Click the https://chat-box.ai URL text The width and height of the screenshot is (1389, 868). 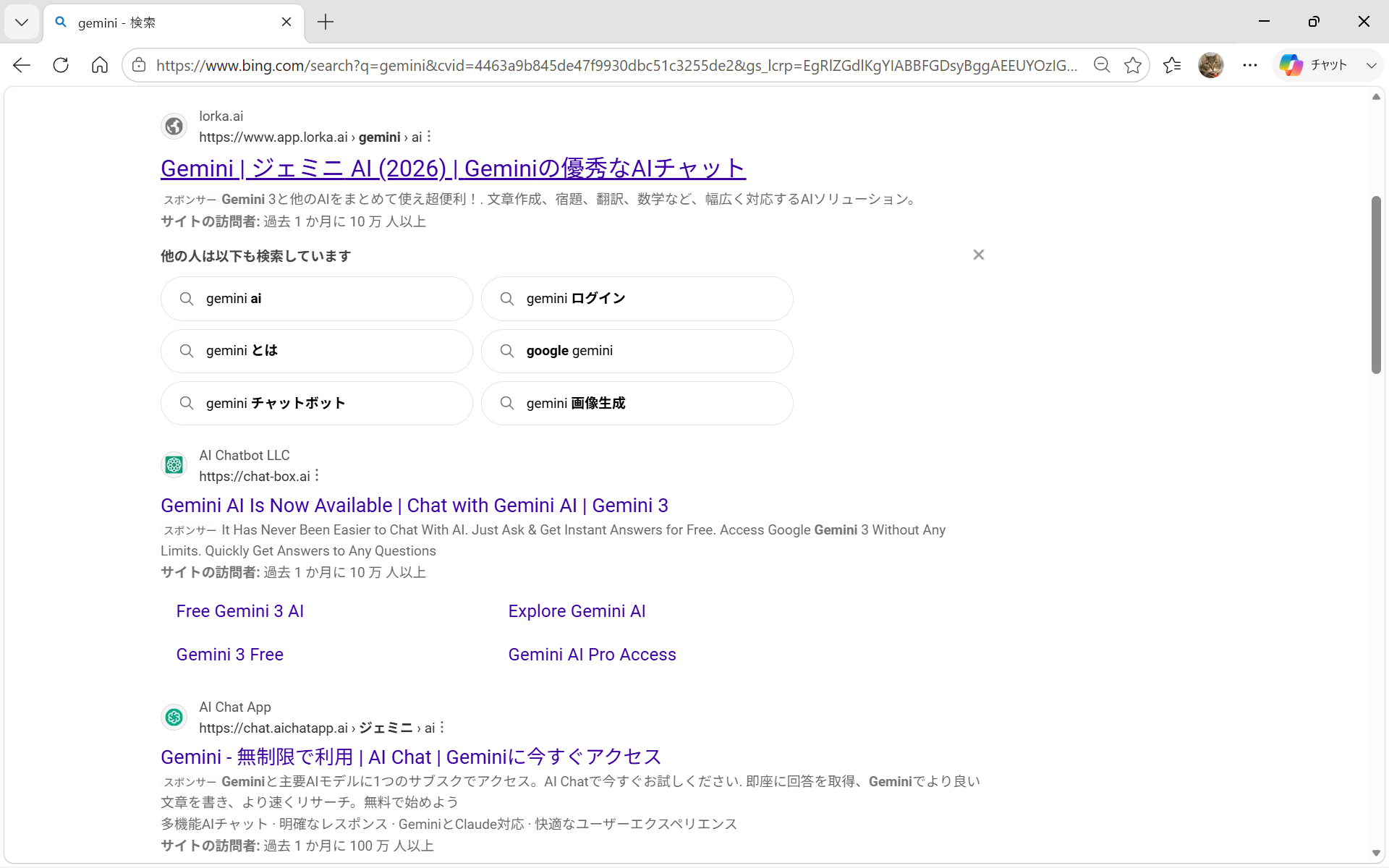255,476
